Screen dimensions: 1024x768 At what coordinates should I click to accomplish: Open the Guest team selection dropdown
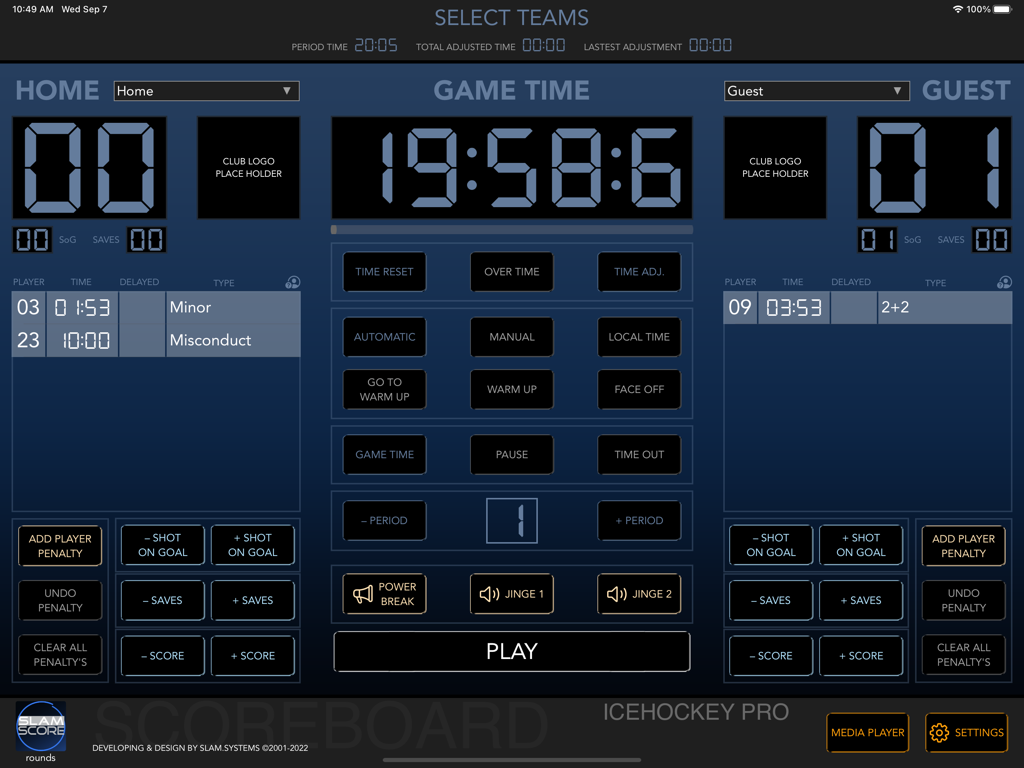click(816, 91)
